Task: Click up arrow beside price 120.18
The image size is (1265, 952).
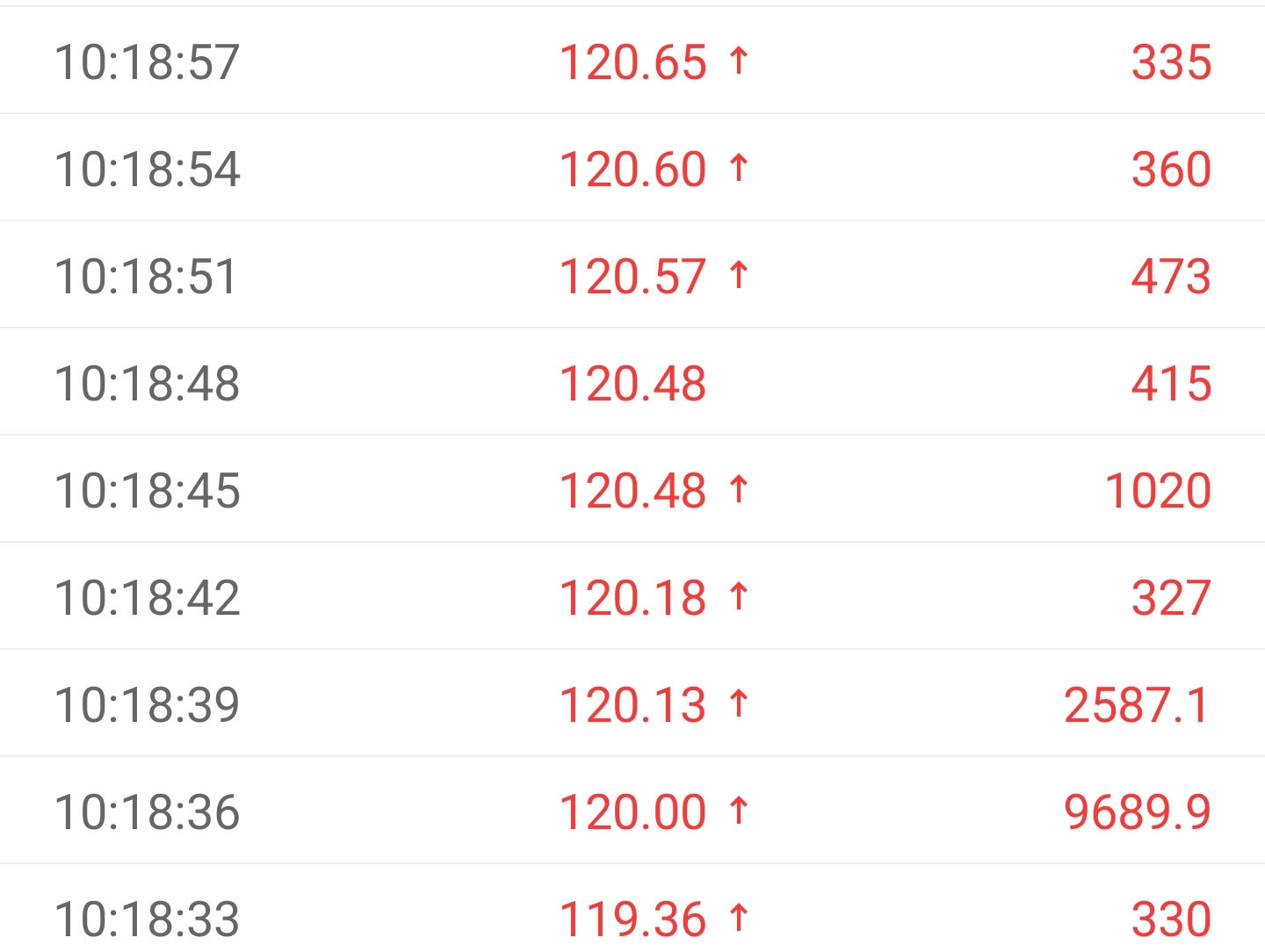Action: coord(739,597)
